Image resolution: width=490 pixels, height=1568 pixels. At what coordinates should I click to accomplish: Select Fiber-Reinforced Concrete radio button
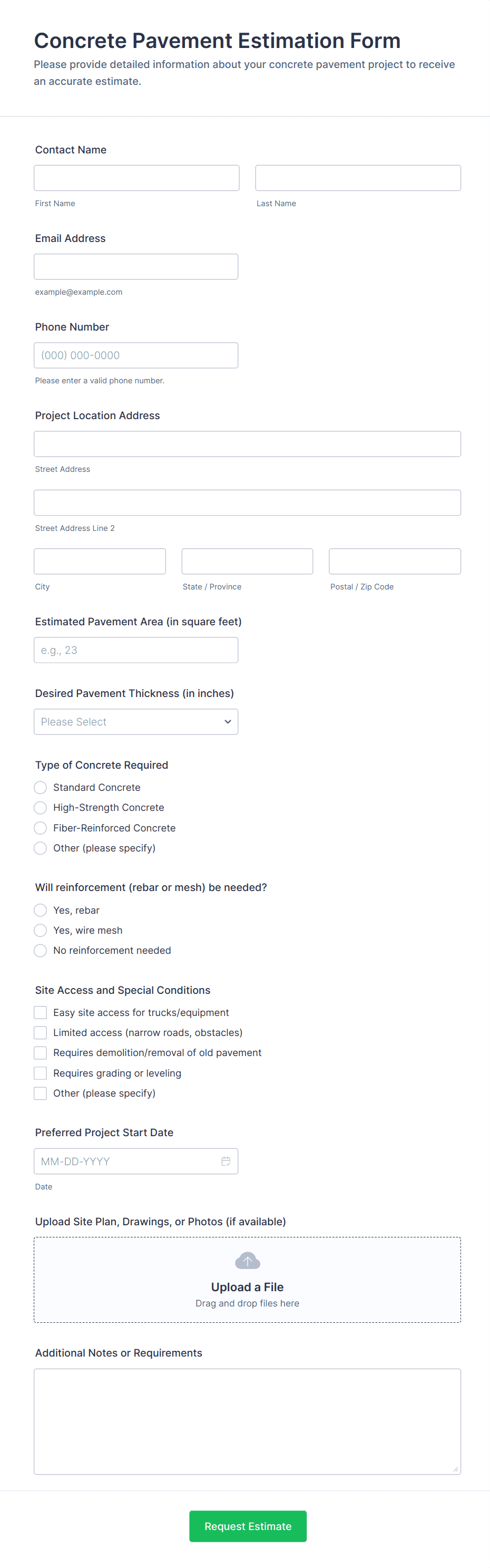click(40, 827)
